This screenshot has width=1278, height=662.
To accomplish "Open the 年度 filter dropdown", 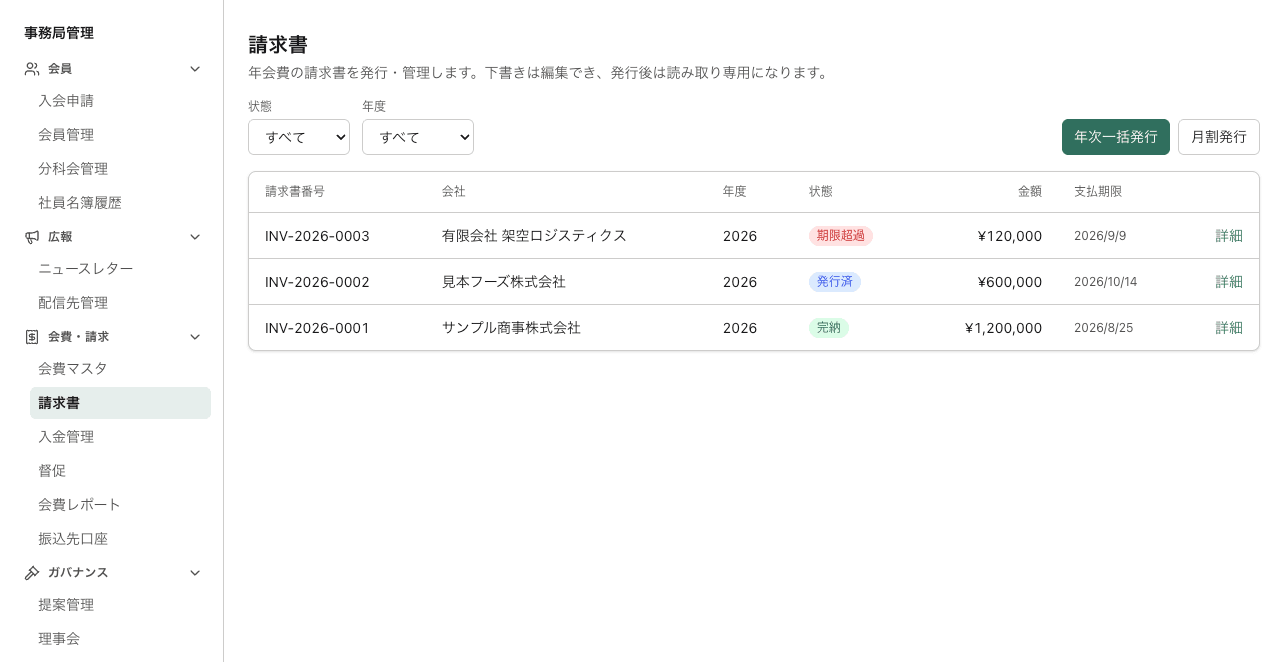I will point(418,137).
